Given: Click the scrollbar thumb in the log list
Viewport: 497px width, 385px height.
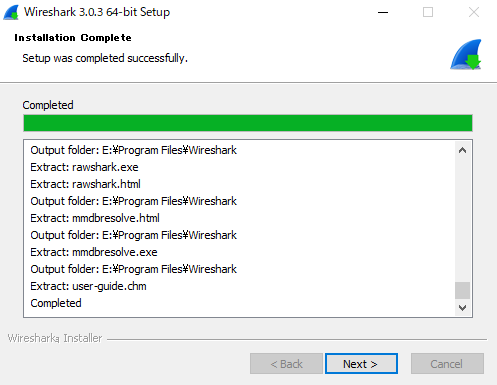Looking at the screenshot, I should click(462, 290).
